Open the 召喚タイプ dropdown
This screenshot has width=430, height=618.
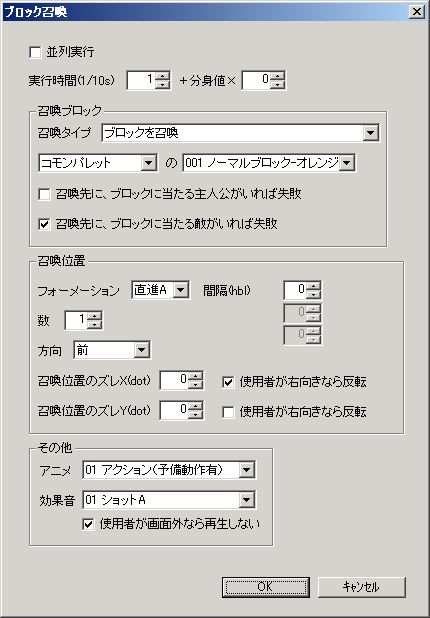pyautogui.click(x=370, y=133)
